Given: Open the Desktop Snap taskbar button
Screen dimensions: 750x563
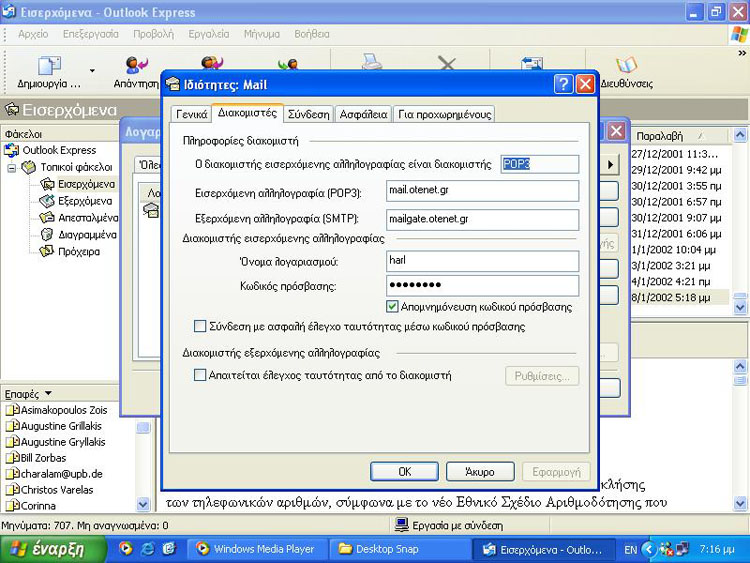Looking at the screenshot, I should tap(398, 549).
